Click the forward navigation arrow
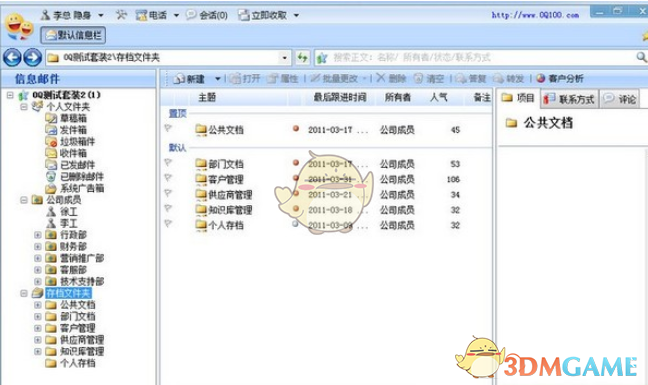The width and height of the screenshot is (648, 385). click(x=33, y=57)
